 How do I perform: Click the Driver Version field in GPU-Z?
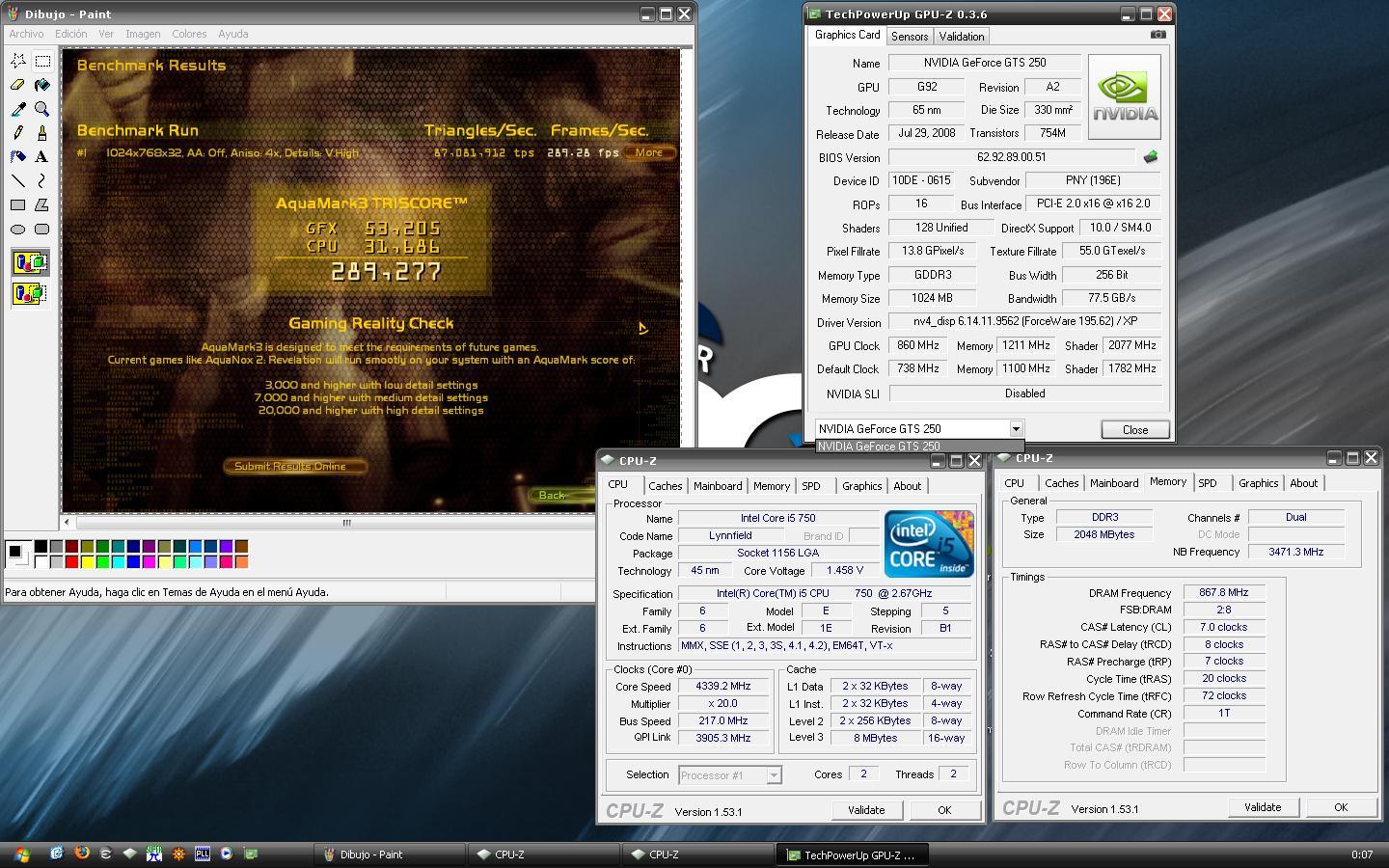(x=1024, y=322)
